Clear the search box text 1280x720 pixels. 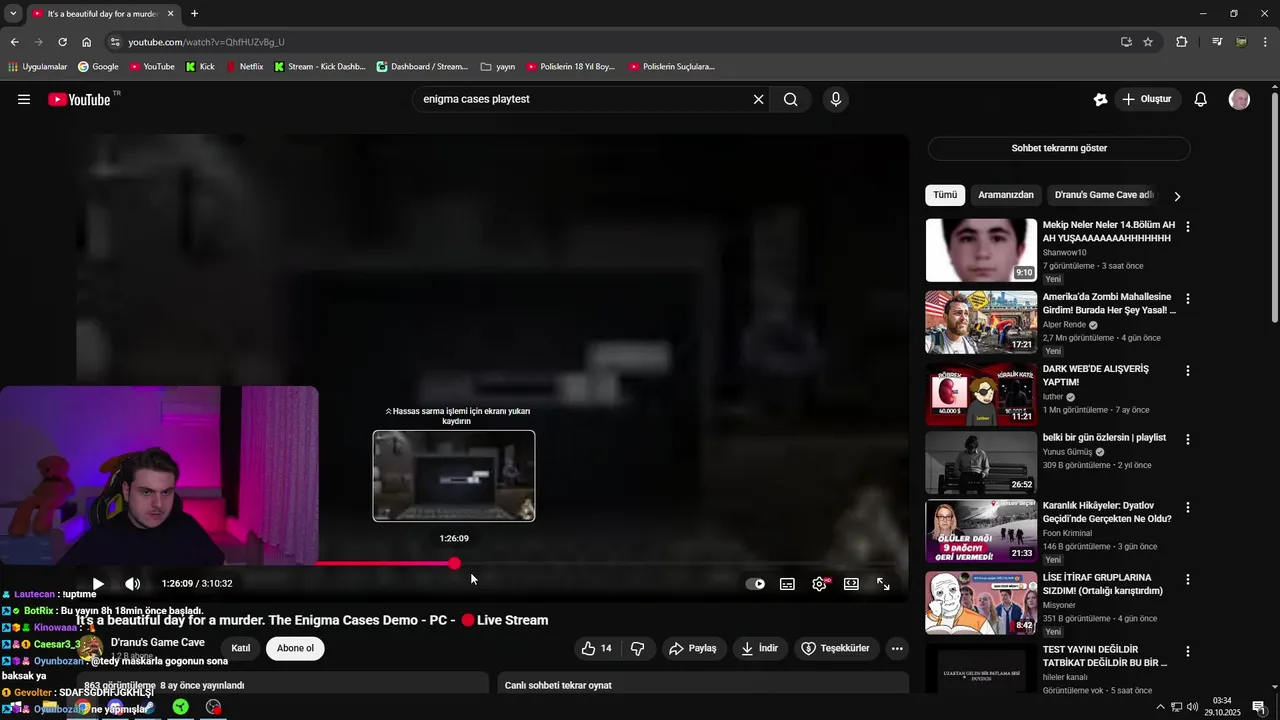pos(758,99)
